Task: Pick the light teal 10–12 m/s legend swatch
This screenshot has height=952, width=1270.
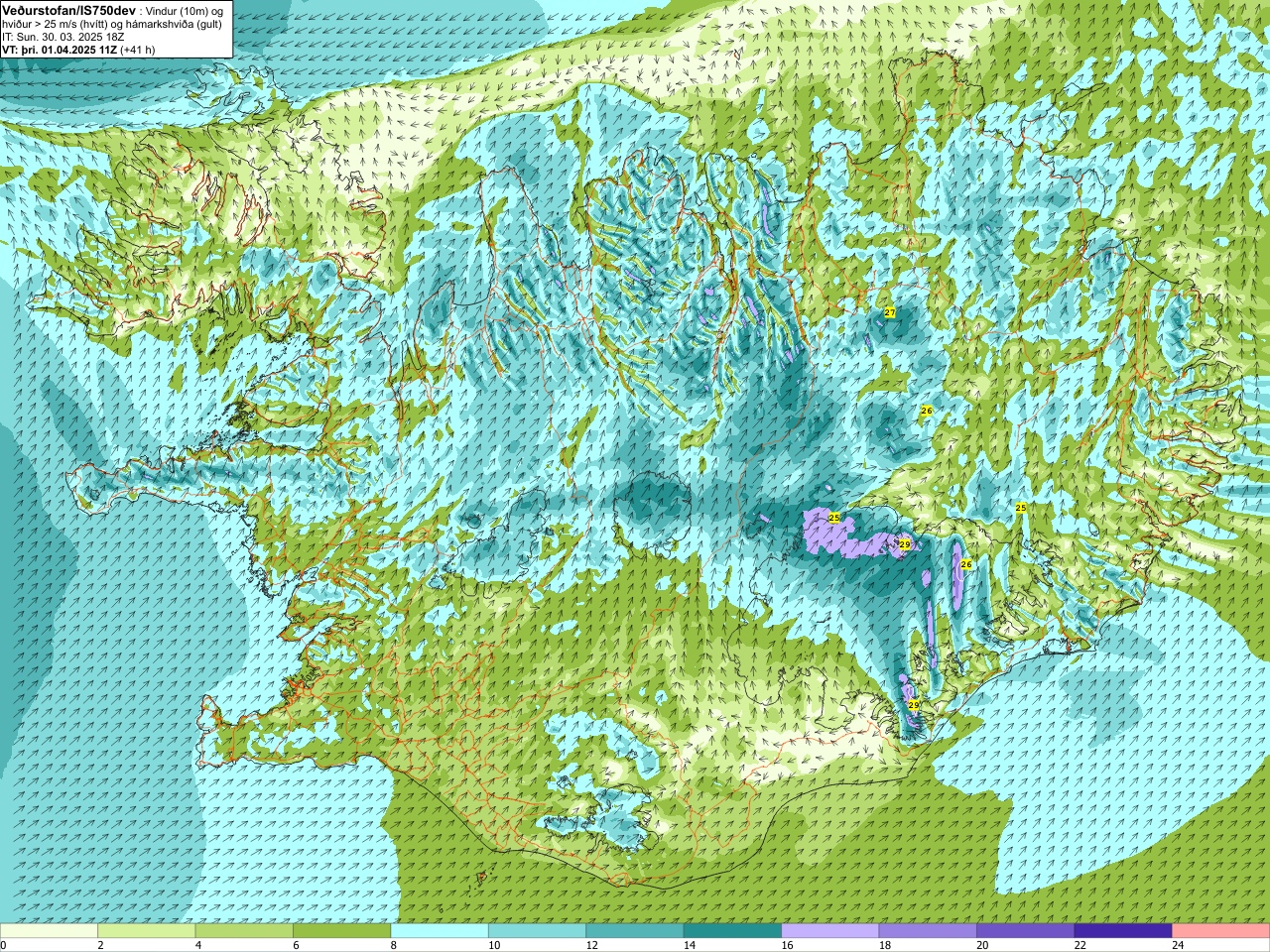Action: [x=537, y=931]
